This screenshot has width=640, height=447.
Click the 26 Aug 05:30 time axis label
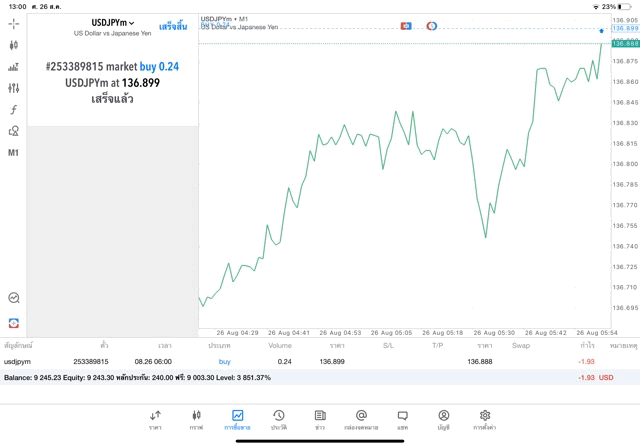[x=494, y=333]
